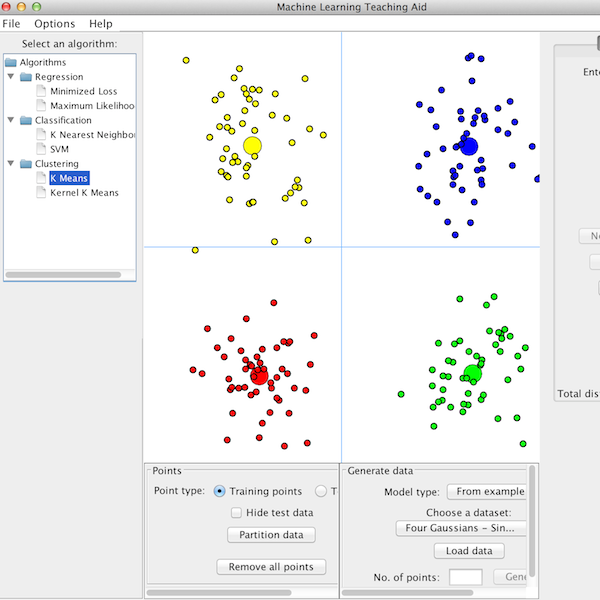
Task: Click the Classification folder icon
Action: pos(26,120)
